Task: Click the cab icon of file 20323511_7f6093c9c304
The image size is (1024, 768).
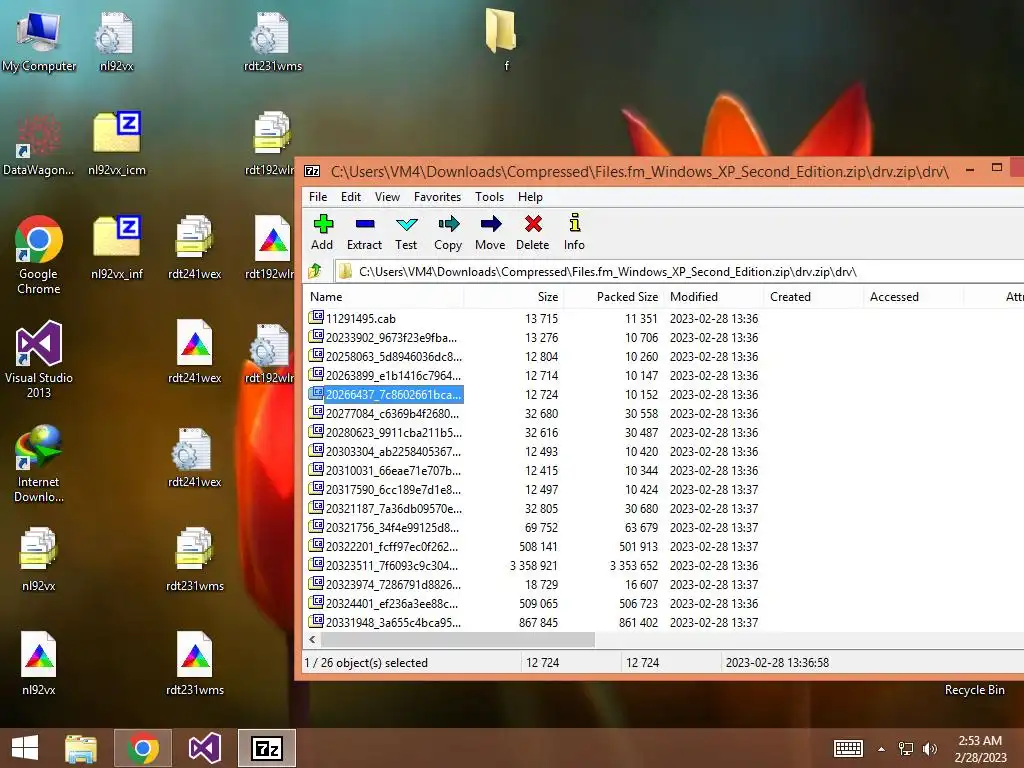Action: pyautogui.click(x=316, y=564)
